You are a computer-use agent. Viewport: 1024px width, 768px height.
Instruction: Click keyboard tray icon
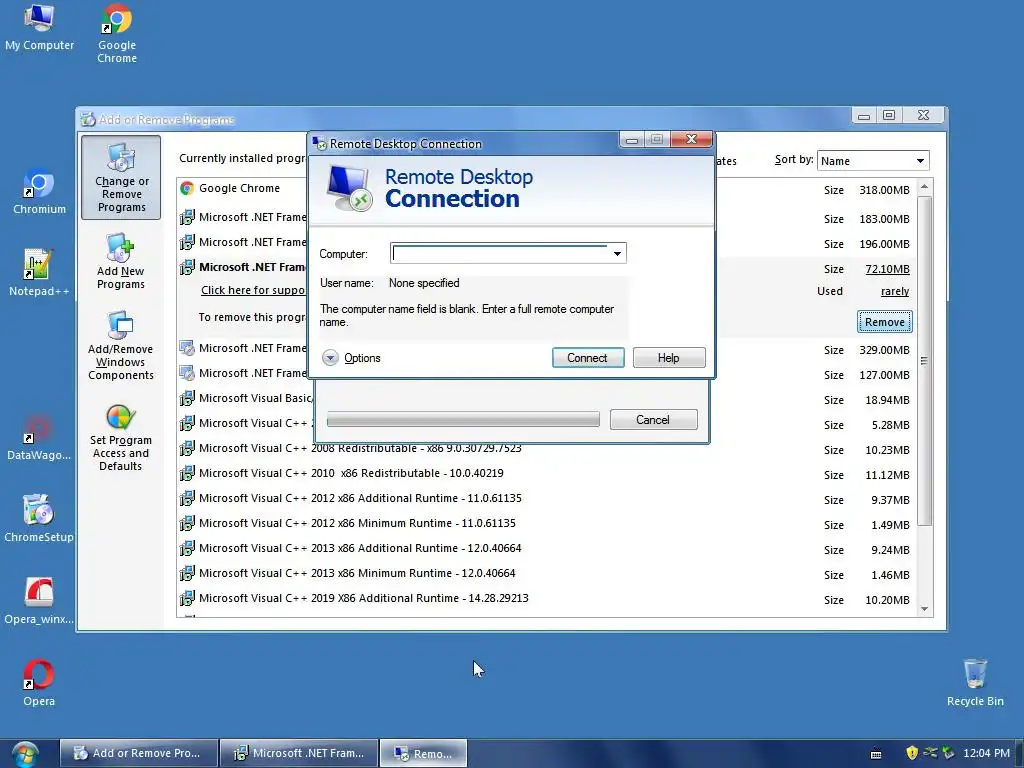tap(876, 754)
